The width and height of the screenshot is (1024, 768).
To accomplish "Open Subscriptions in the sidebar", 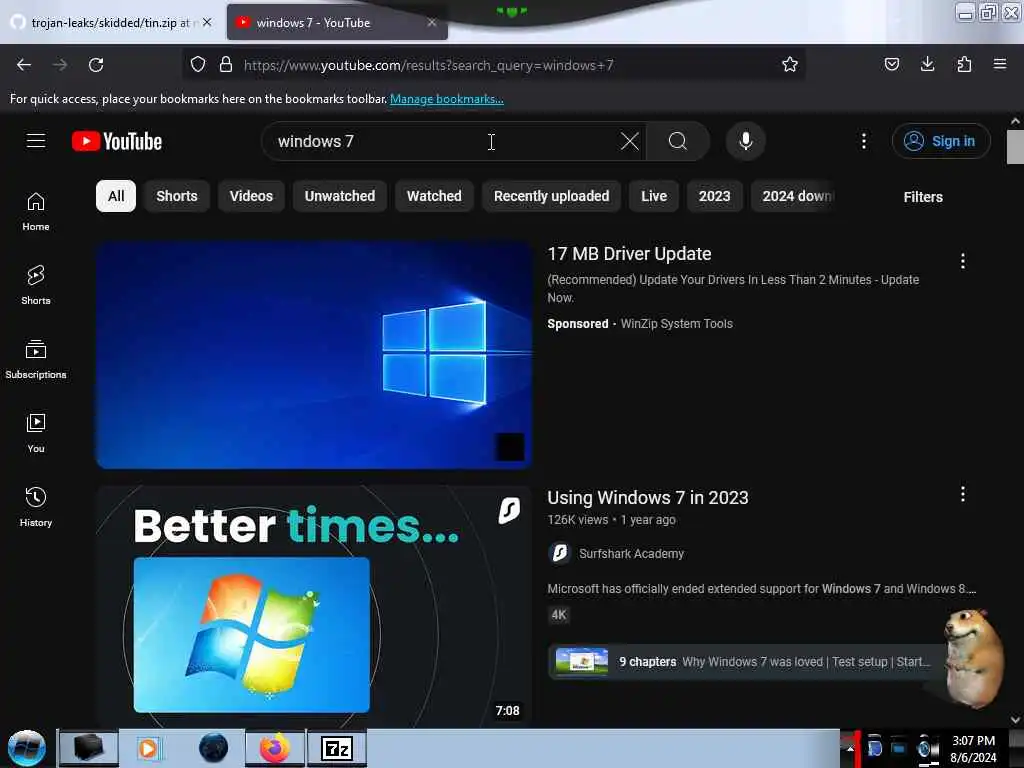I will [x=36, y=359].
